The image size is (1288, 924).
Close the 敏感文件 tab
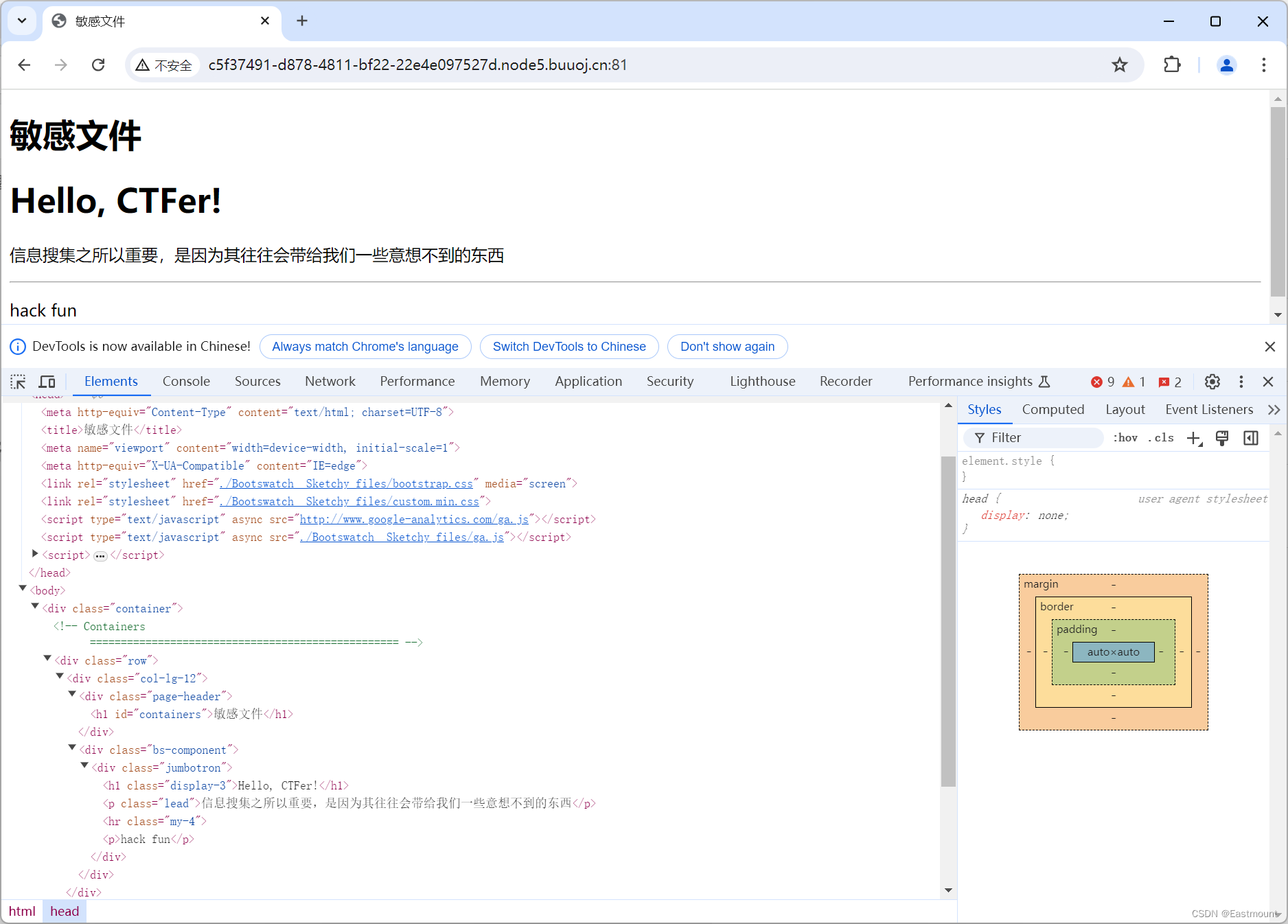click(x=265, y=21)
